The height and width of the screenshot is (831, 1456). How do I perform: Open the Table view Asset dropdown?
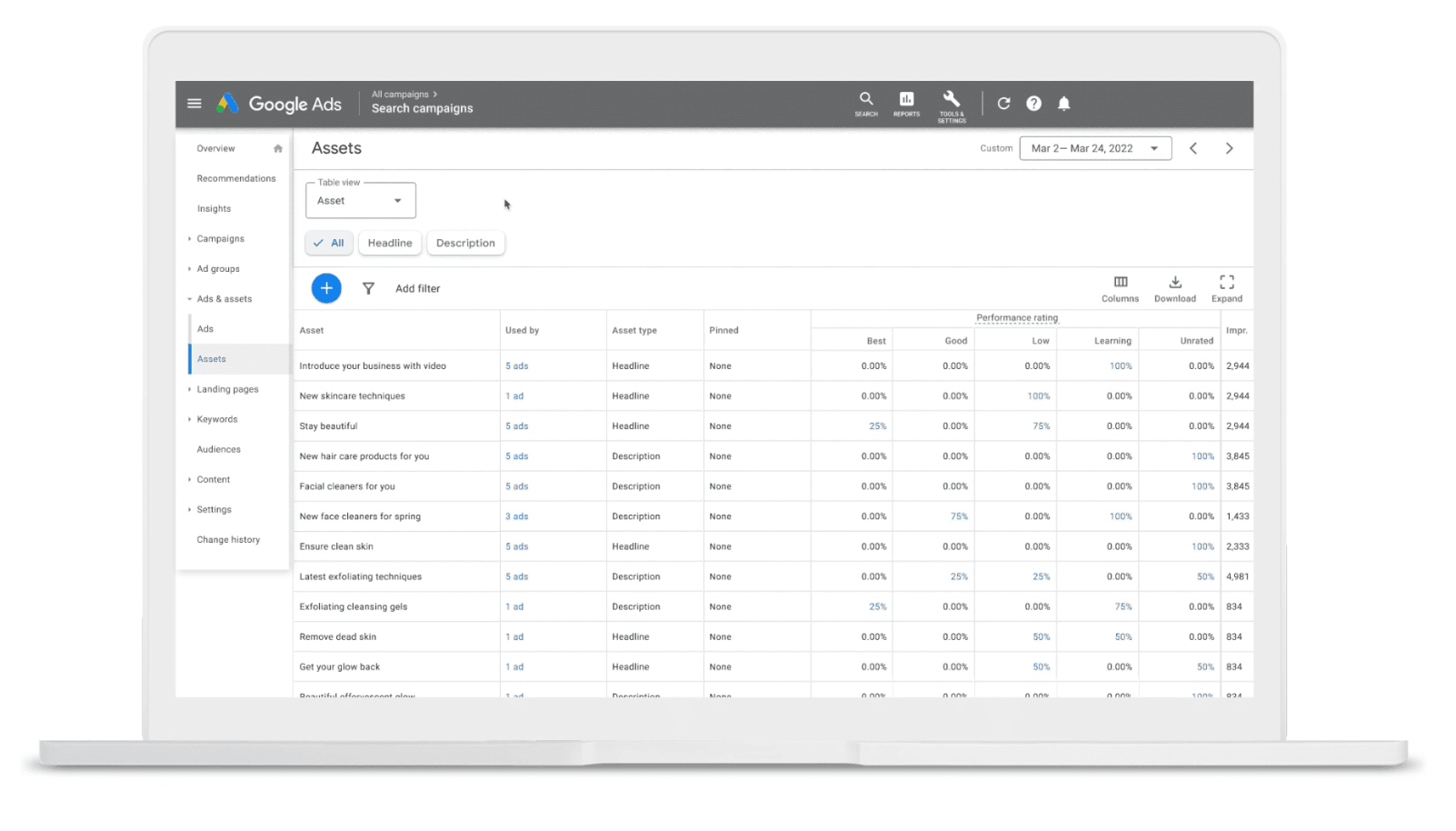coord(360,201)
